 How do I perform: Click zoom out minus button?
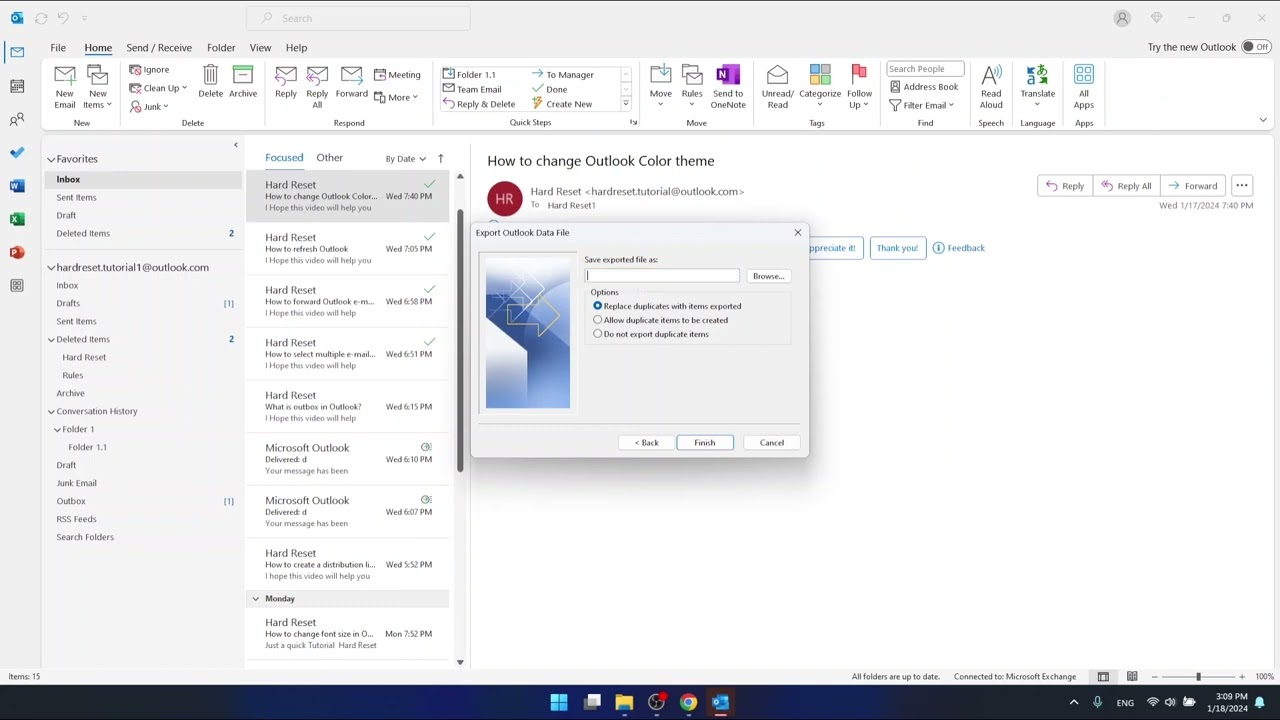pos(1154,677)
